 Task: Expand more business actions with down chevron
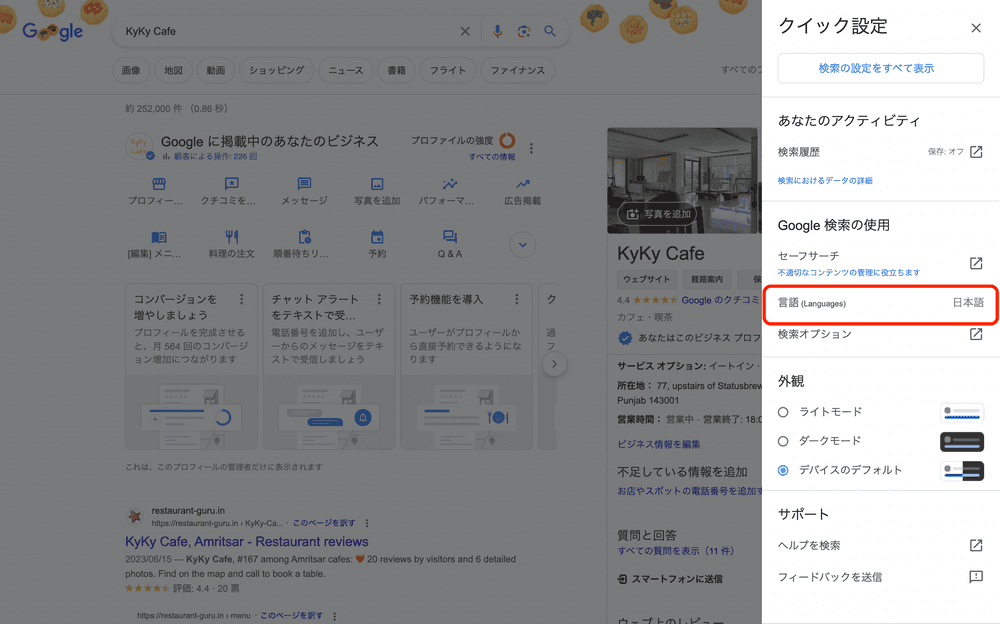coord(522,245)
